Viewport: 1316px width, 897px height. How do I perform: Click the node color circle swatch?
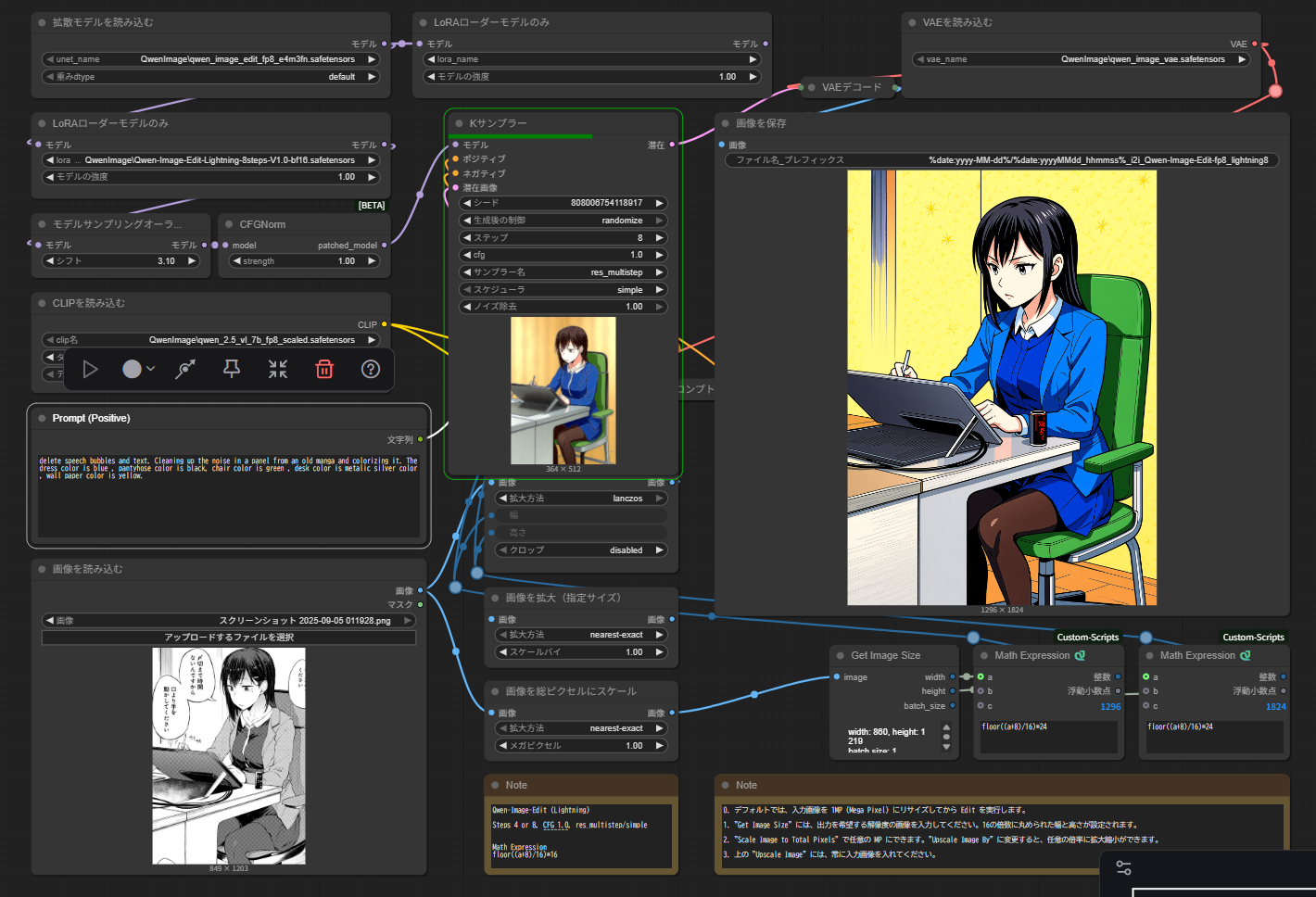point(132,370)
